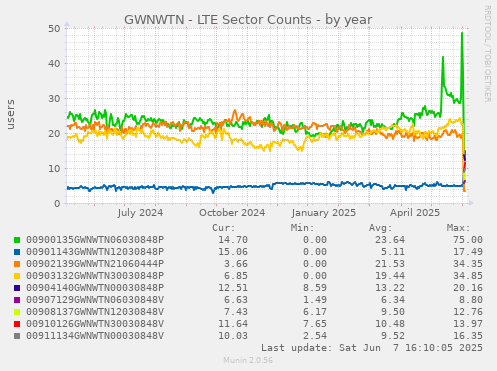This screenshot has width=497, height=371.
Task: Click legend label 00910126GWNWTN30030848V
Action: point(95,324)
